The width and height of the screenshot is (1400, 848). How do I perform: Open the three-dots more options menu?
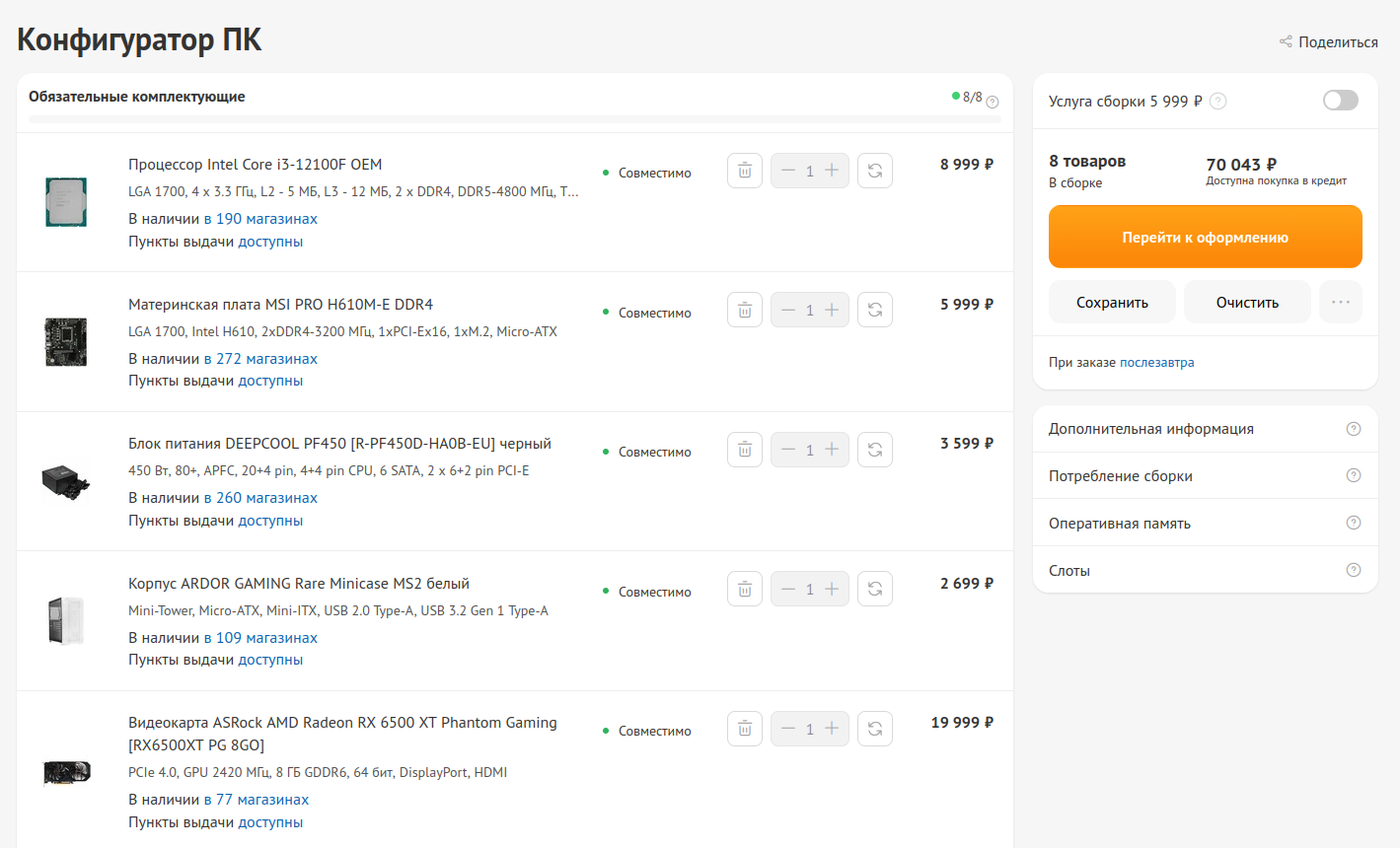[1340, 302]
